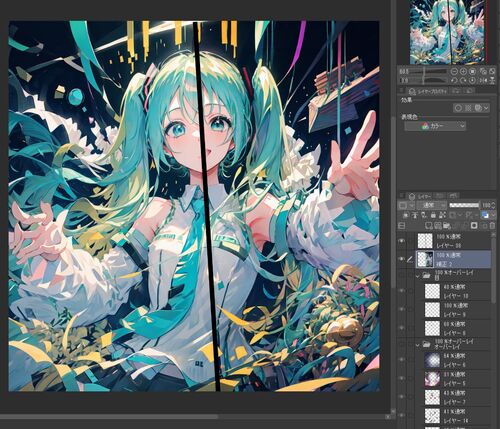Enable Layer color effect in Layer Property

coord(478,108)
